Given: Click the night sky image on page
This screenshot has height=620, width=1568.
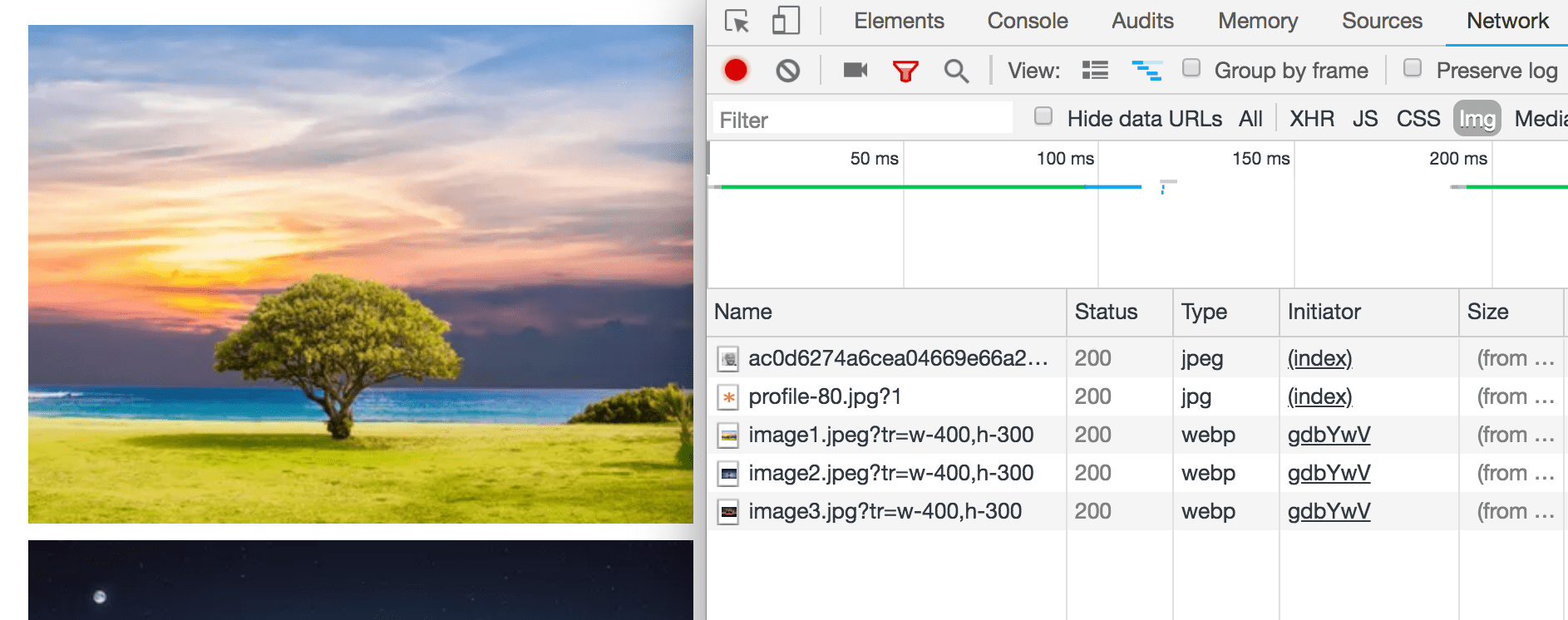Looking at the screenshot, I should [361, 580].
